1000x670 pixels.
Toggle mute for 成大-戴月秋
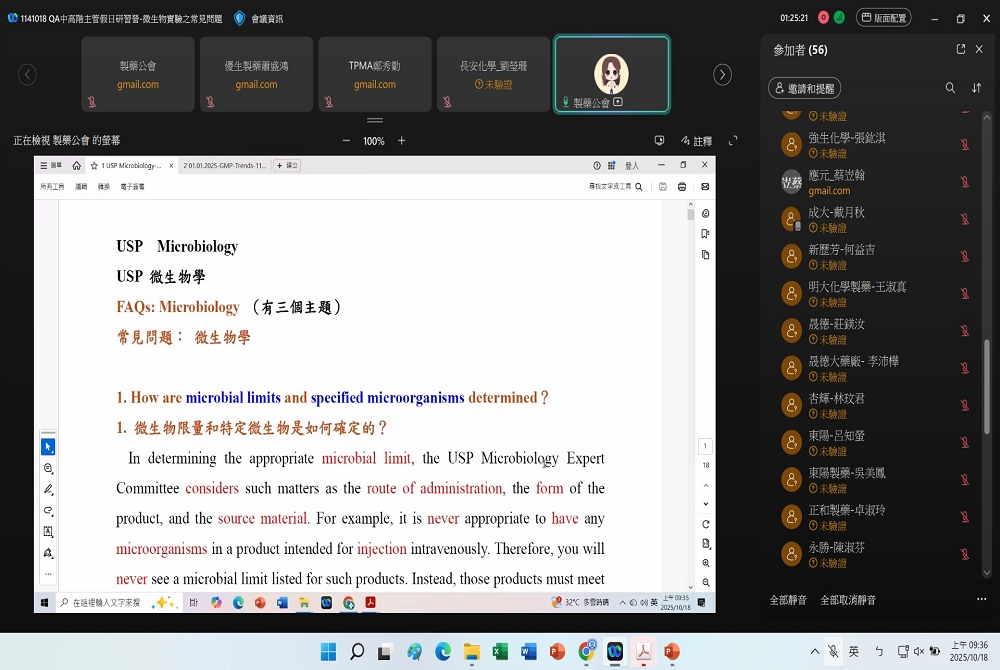click(x=965, y=219)
